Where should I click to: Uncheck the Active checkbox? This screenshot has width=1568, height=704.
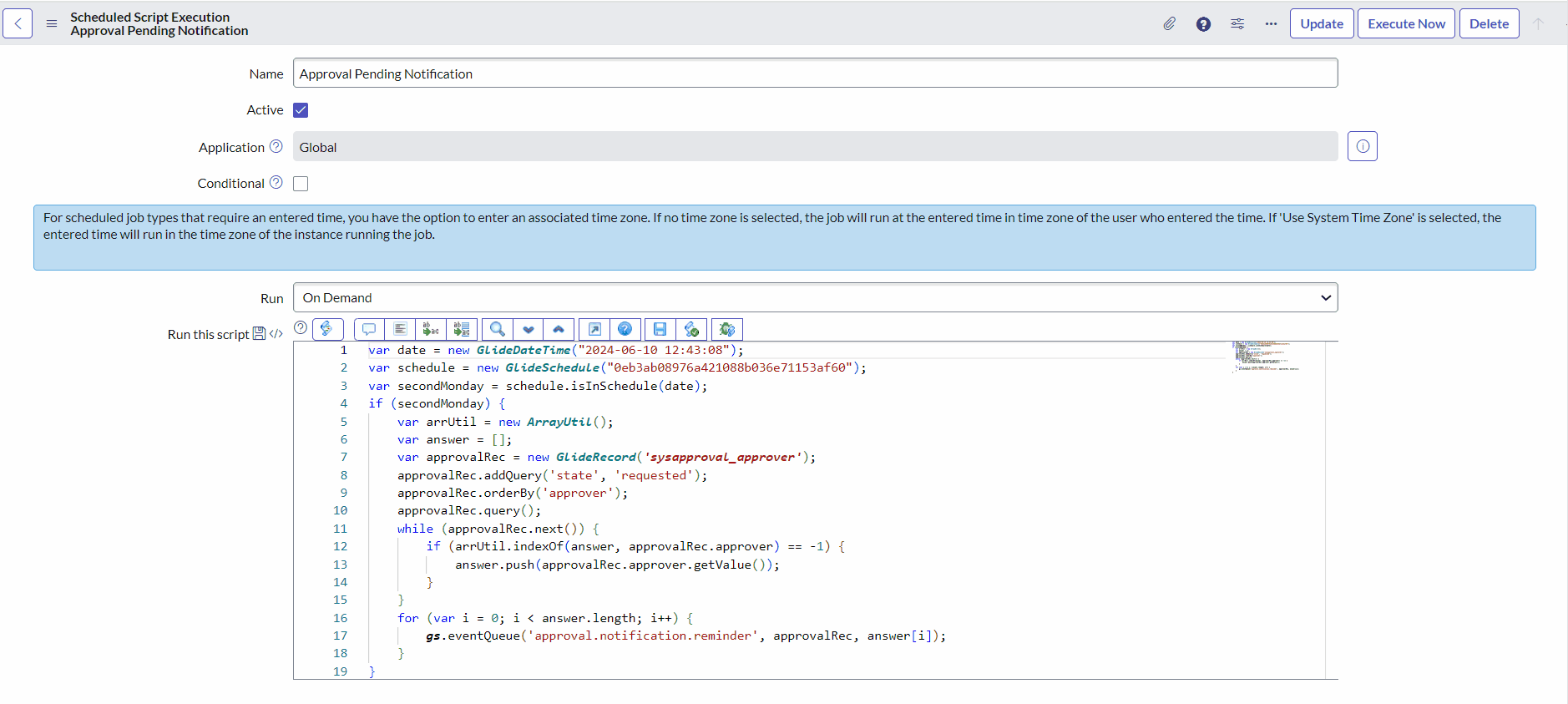coord(301,110)
